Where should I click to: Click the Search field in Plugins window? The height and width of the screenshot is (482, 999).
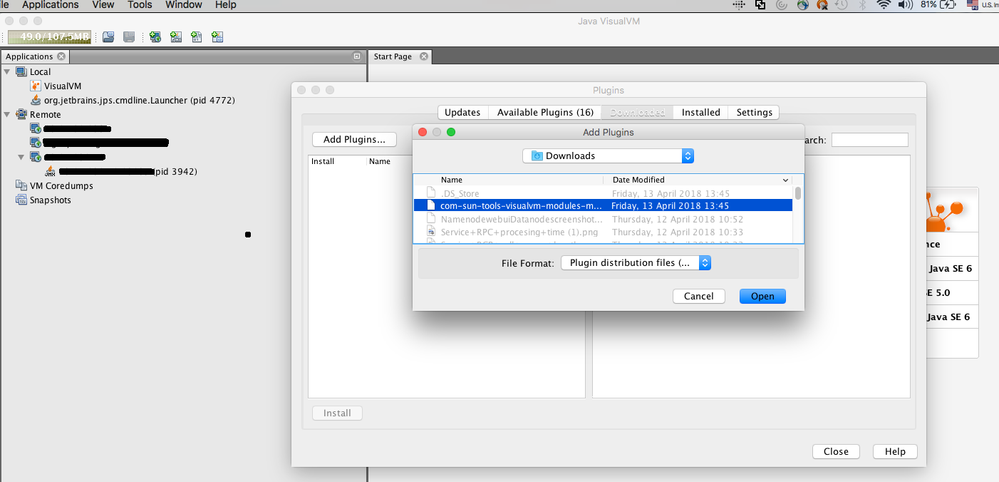870,139
